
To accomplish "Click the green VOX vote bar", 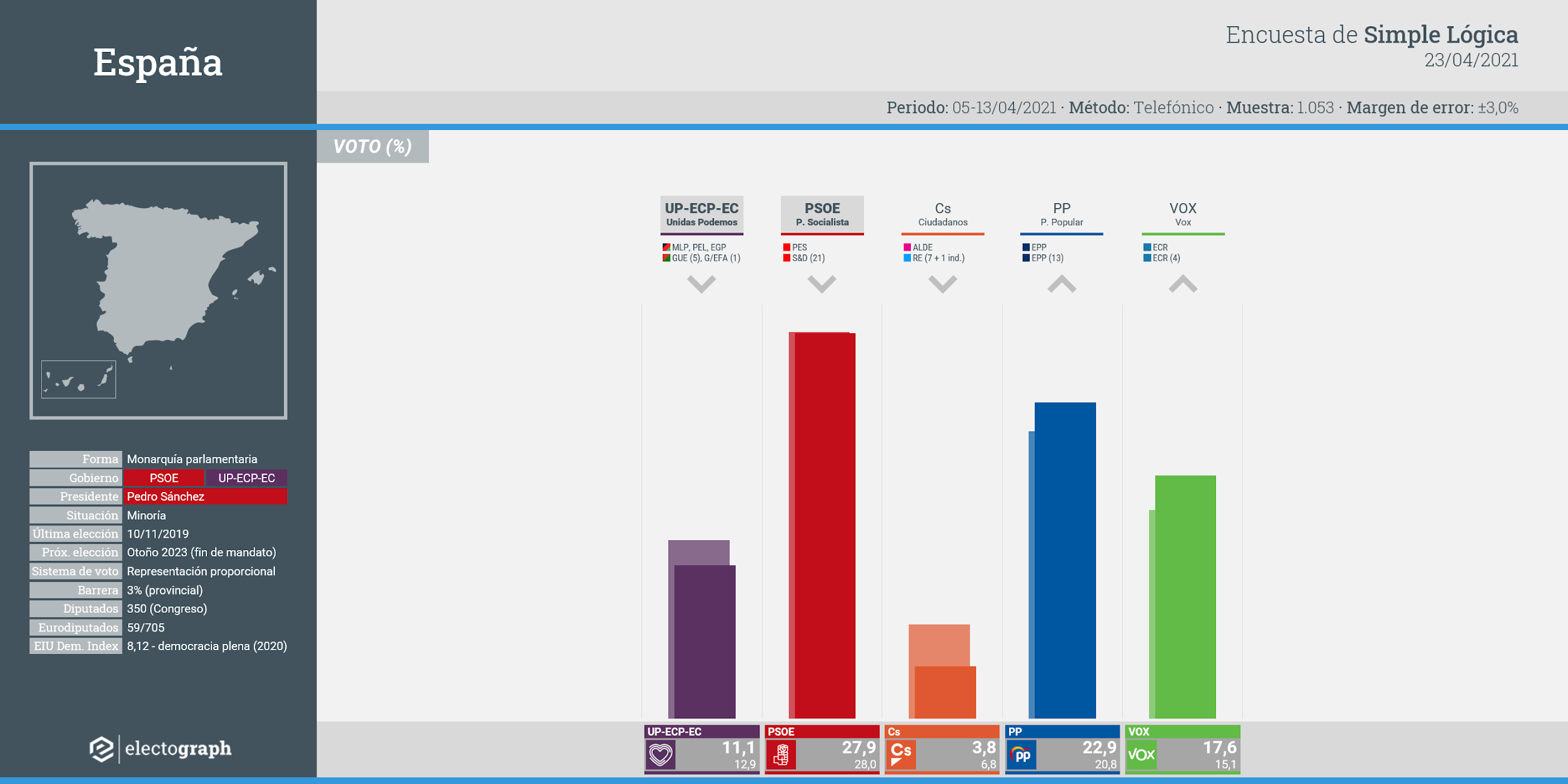I will (x=1185, y=597).
